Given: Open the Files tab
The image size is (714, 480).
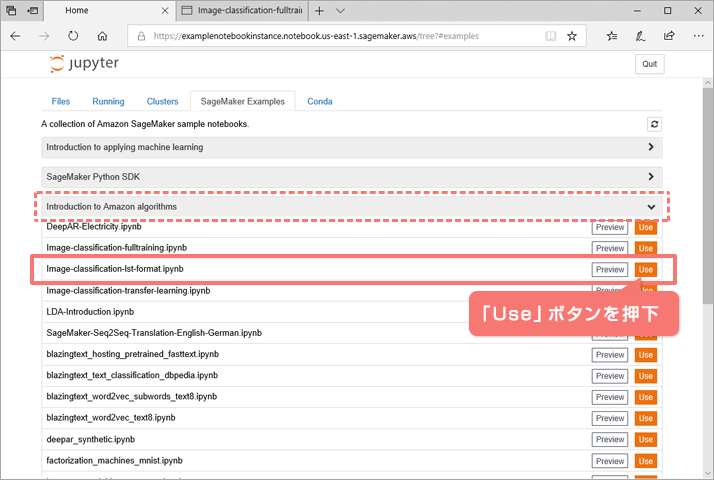Looking at the screenshot, I should 61,101.
